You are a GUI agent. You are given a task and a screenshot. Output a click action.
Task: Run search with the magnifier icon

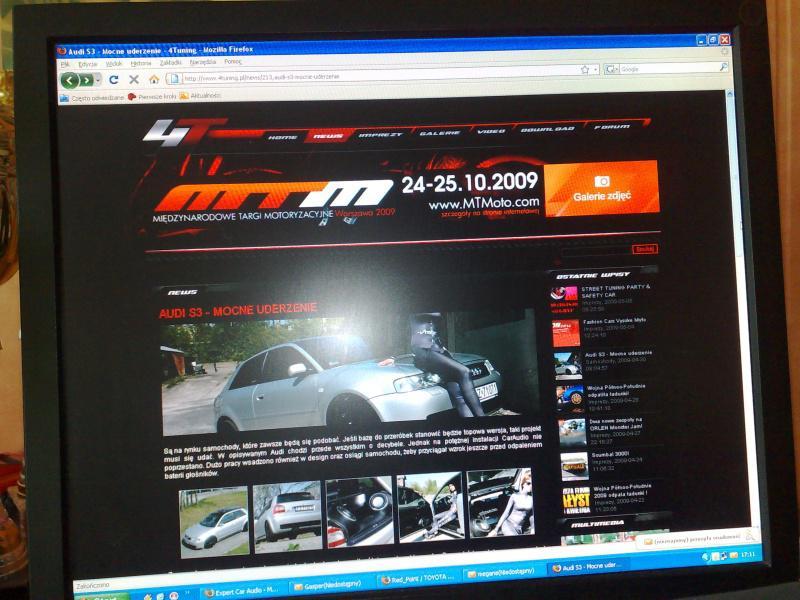(723, 67)
